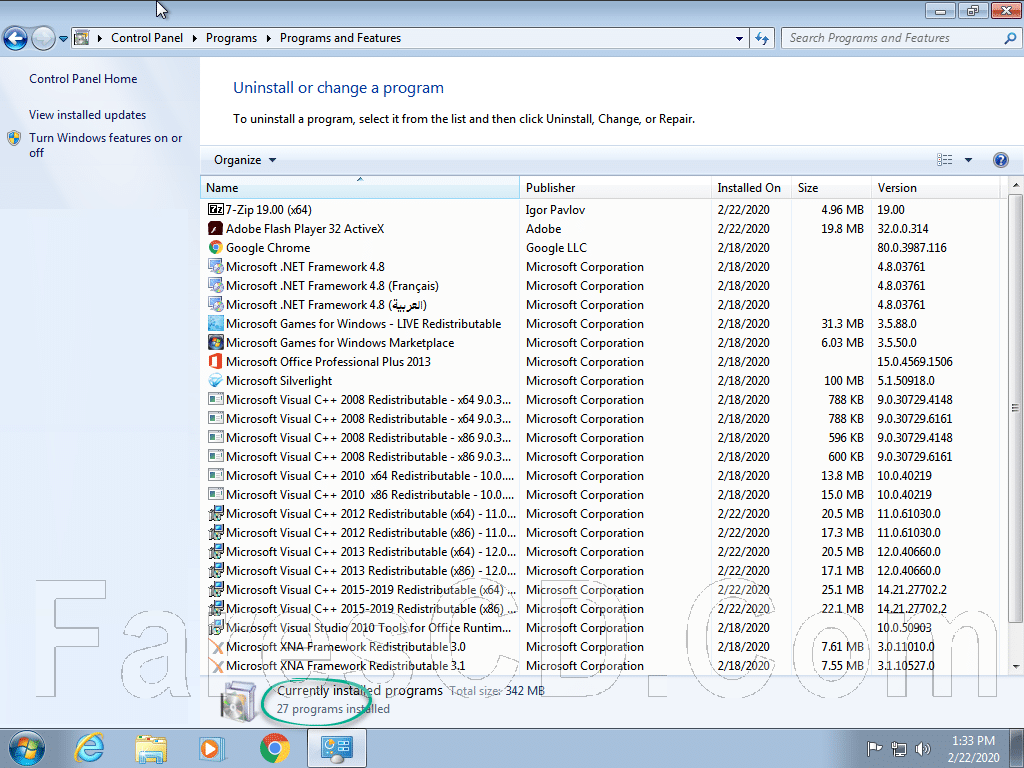Click the Change your view icon
1024x768 pixels.
(944, 160)
